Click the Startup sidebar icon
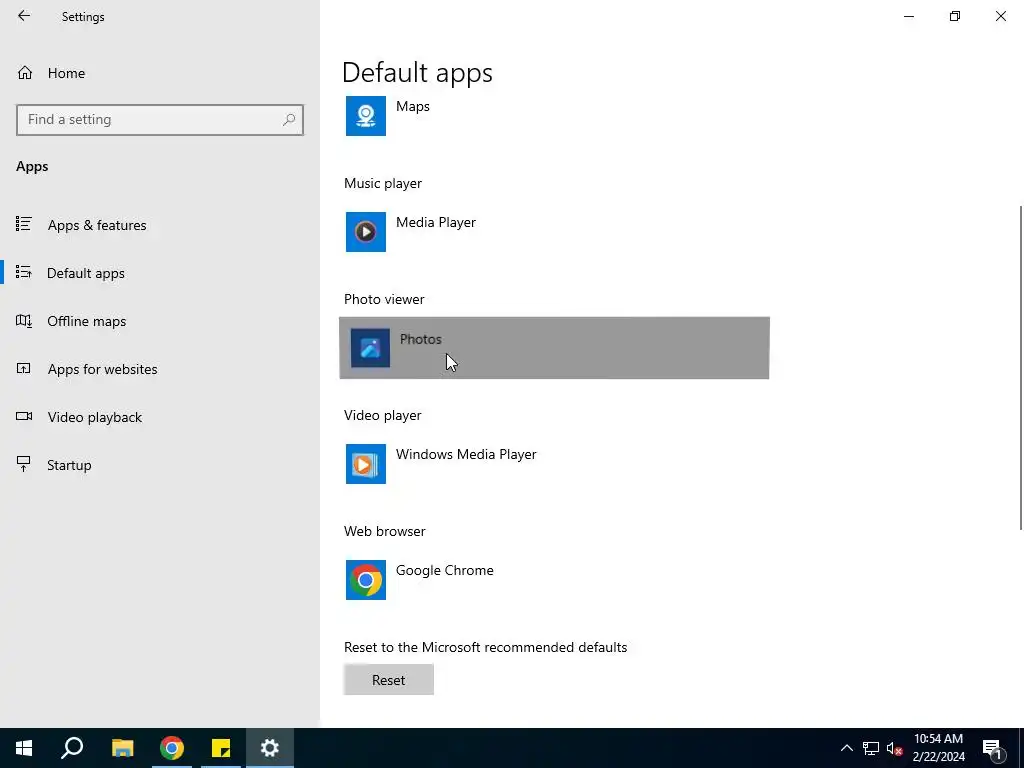The image size is (1024, 768). click(24, 464)
